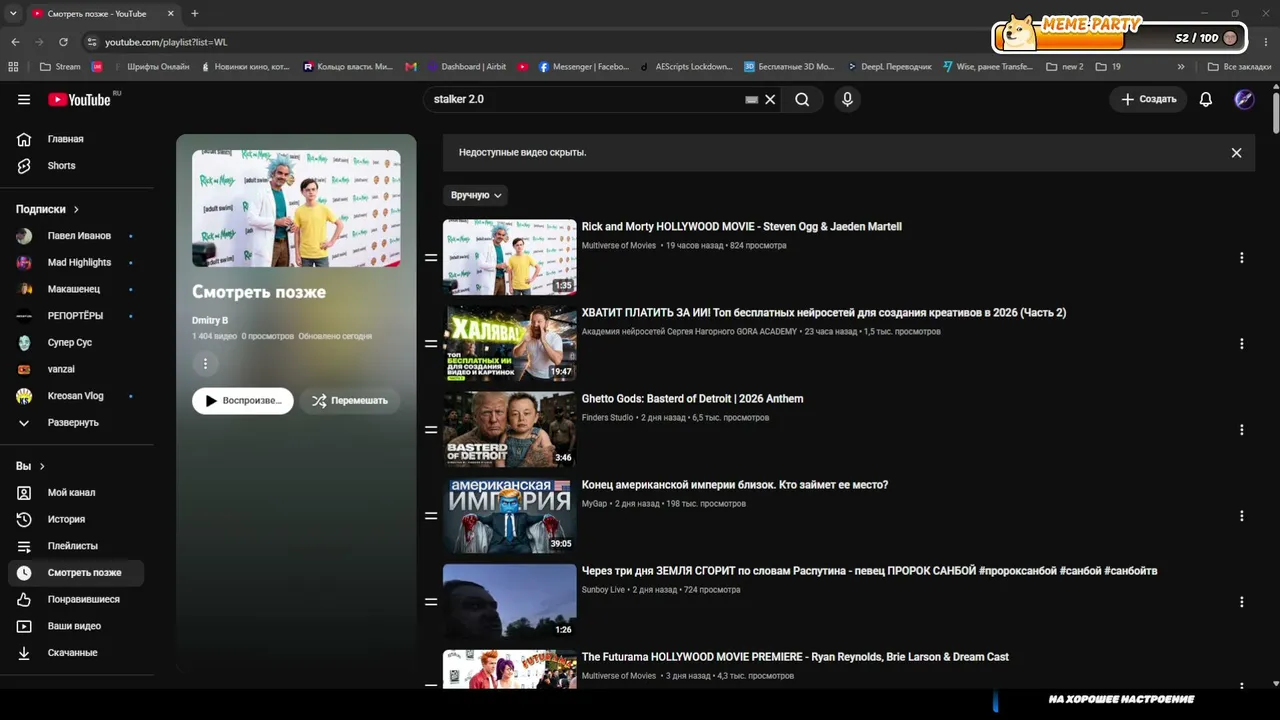View site information icon in address bar
The height and width of the screenshot is (720, 1280).
tap(92, 42)
